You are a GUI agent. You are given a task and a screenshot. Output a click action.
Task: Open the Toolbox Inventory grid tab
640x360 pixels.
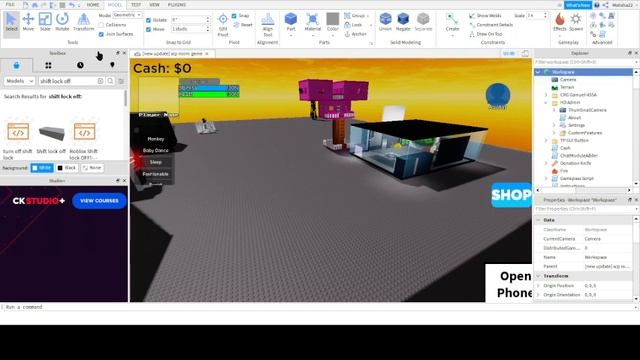[x=48, y=65]
